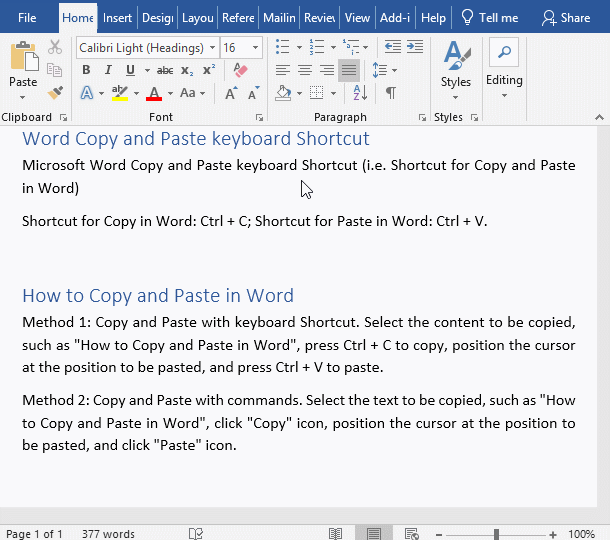
Task: Click the Cut scissors icon
Action: tap(55, 47)
